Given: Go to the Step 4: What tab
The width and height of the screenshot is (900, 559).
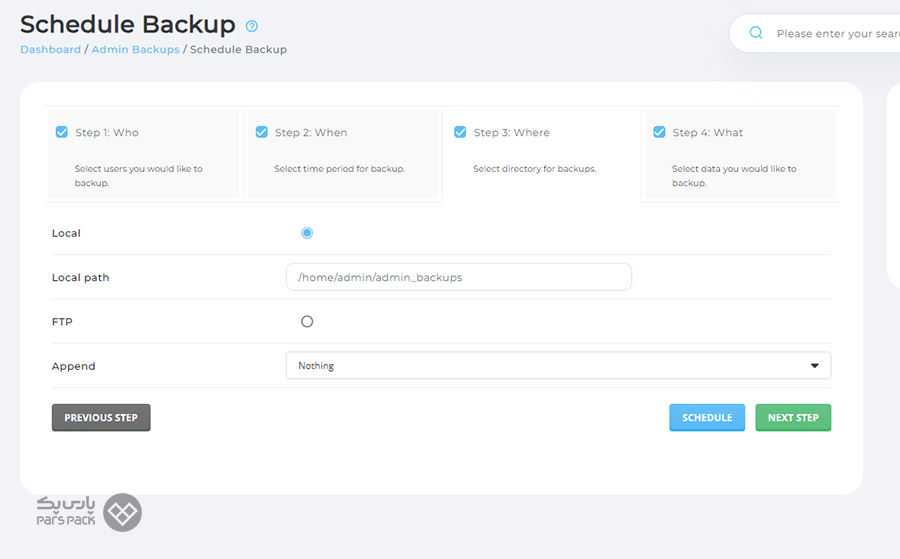Looking at the screenshot, I should [x=740, y=154].
